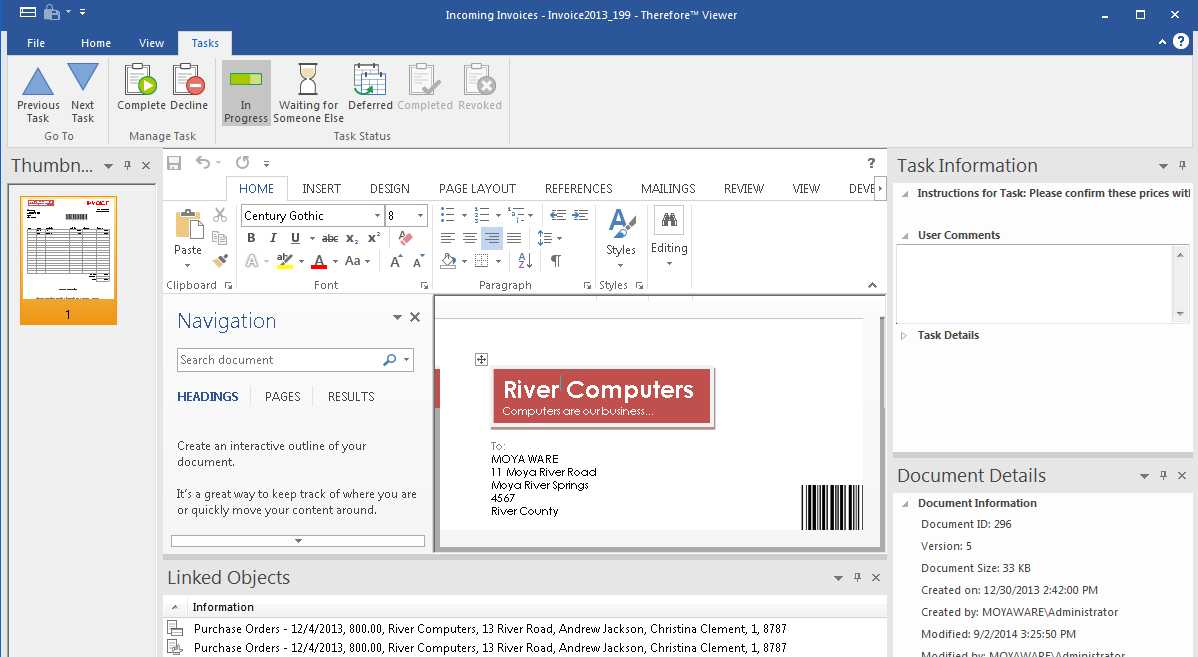Switch to the View ribbon tab

click(x=152, y=43)
